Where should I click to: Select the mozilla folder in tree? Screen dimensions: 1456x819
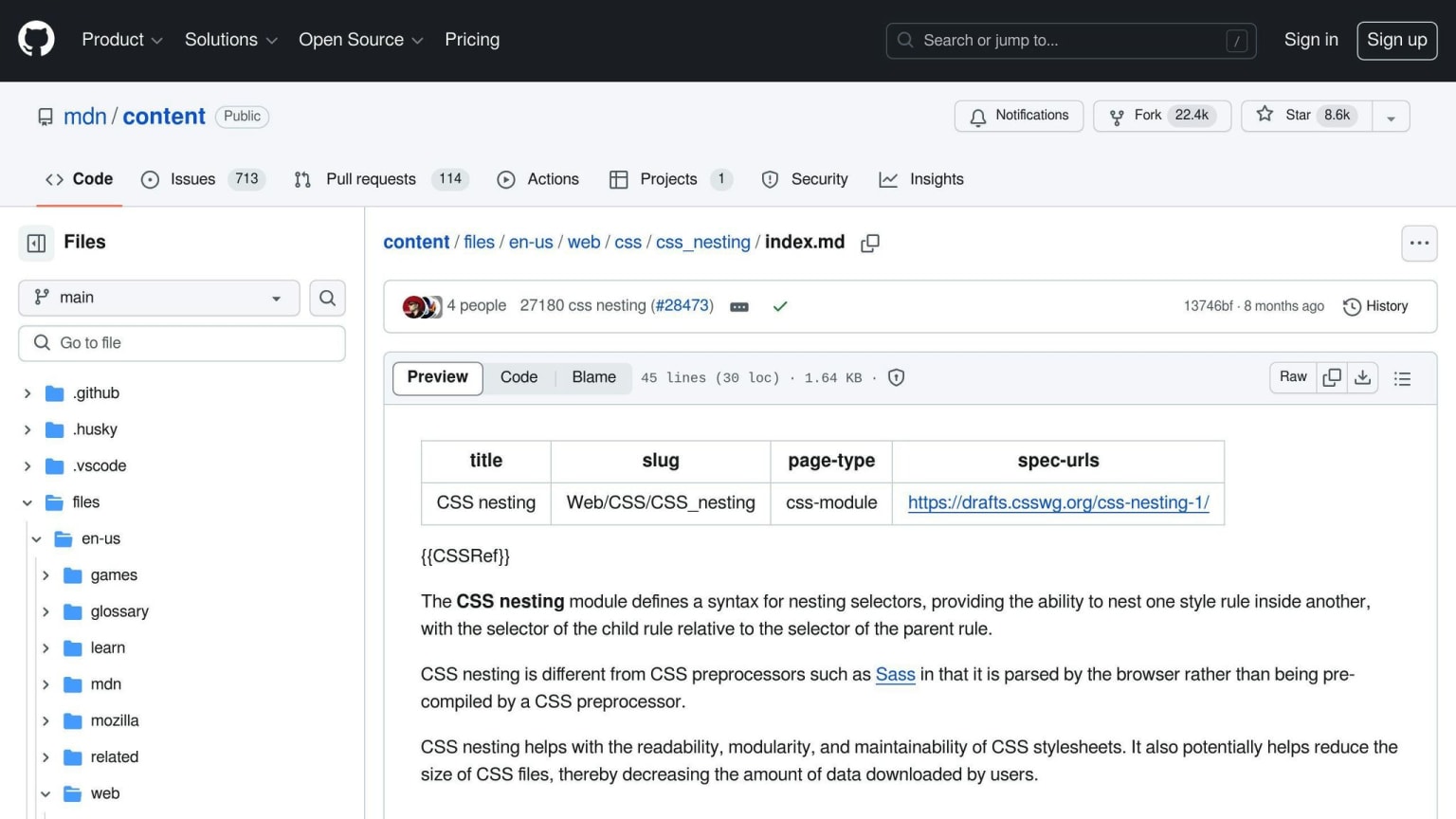pos(114,720)
